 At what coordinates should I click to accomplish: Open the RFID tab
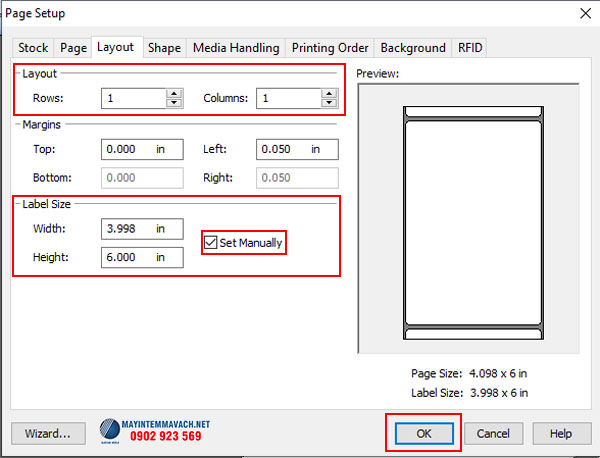point(469,47)
